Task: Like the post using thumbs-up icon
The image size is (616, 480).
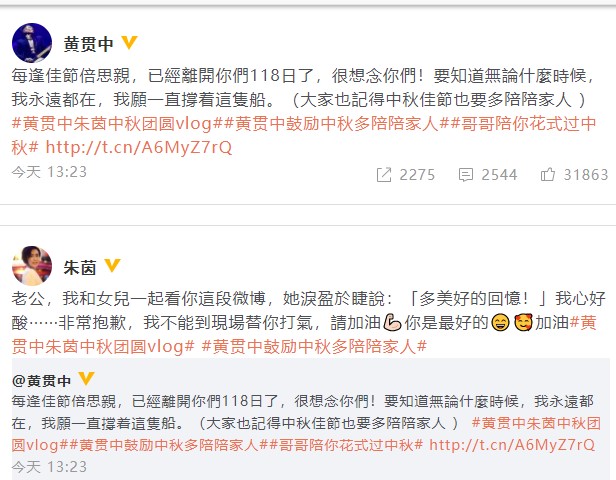Action: click(x=548, y=174)
